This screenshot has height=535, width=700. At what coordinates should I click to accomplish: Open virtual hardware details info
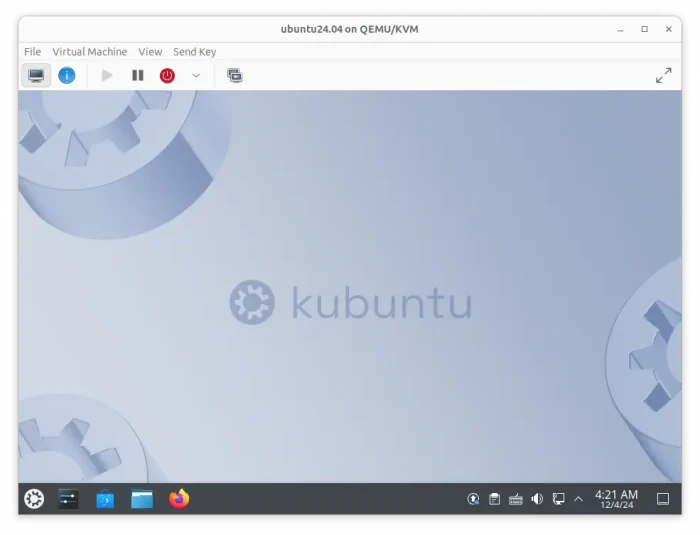[67, 75]
